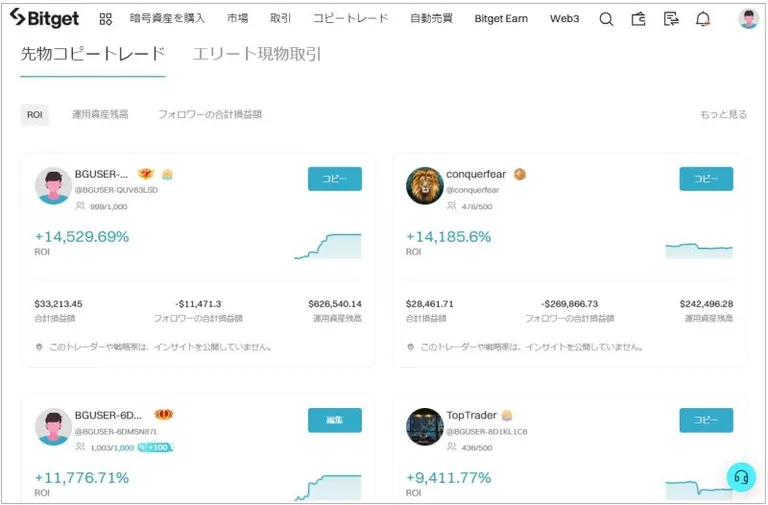This screenshot has height=505, width=768.
Task: Open the search magnifier icon
Action: 606,19
